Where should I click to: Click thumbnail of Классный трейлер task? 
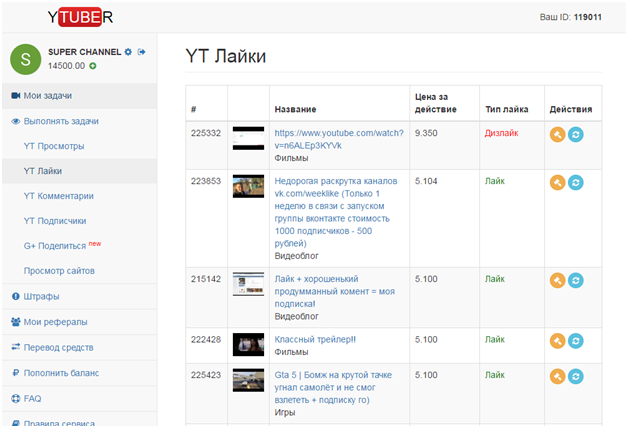[248, 345]
